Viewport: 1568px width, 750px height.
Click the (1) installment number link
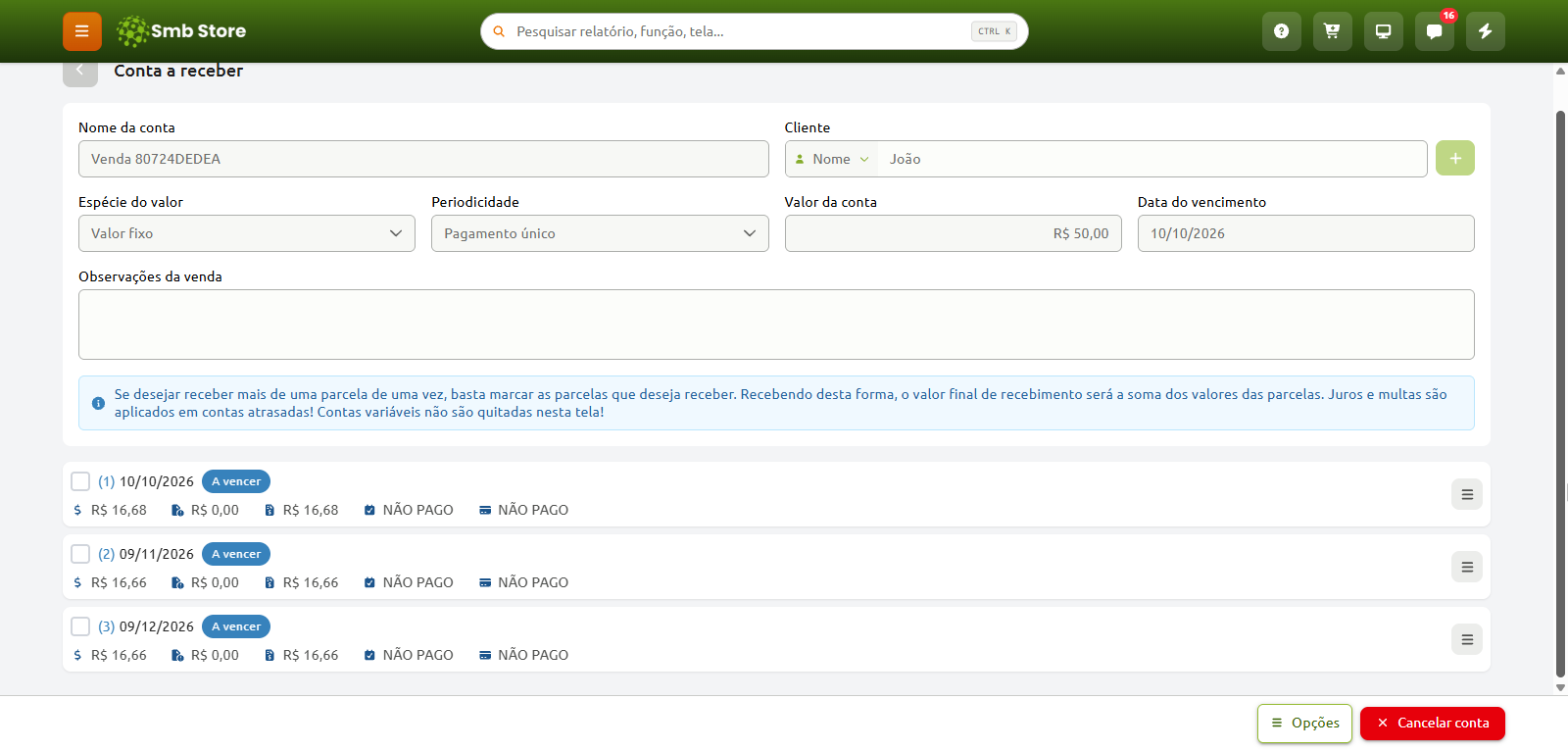[106, 481]
